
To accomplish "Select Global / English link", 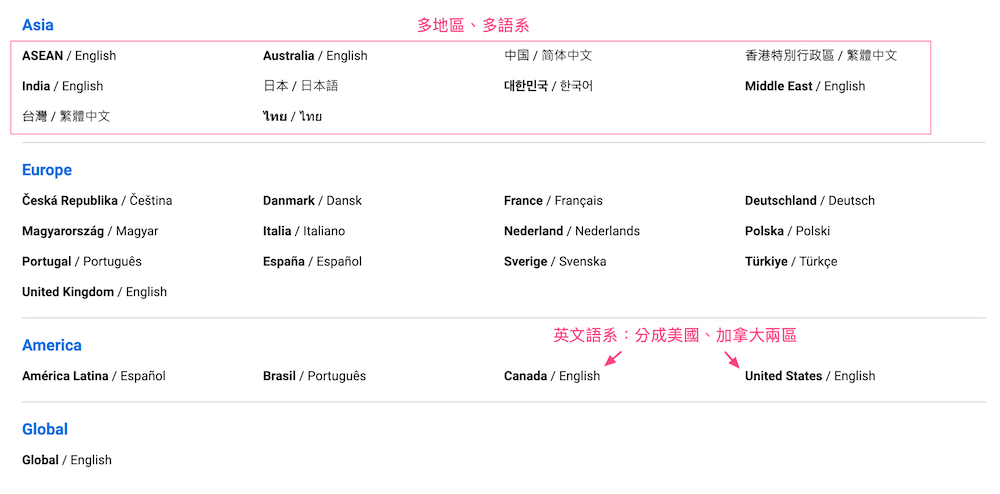I will coord(66,460).
